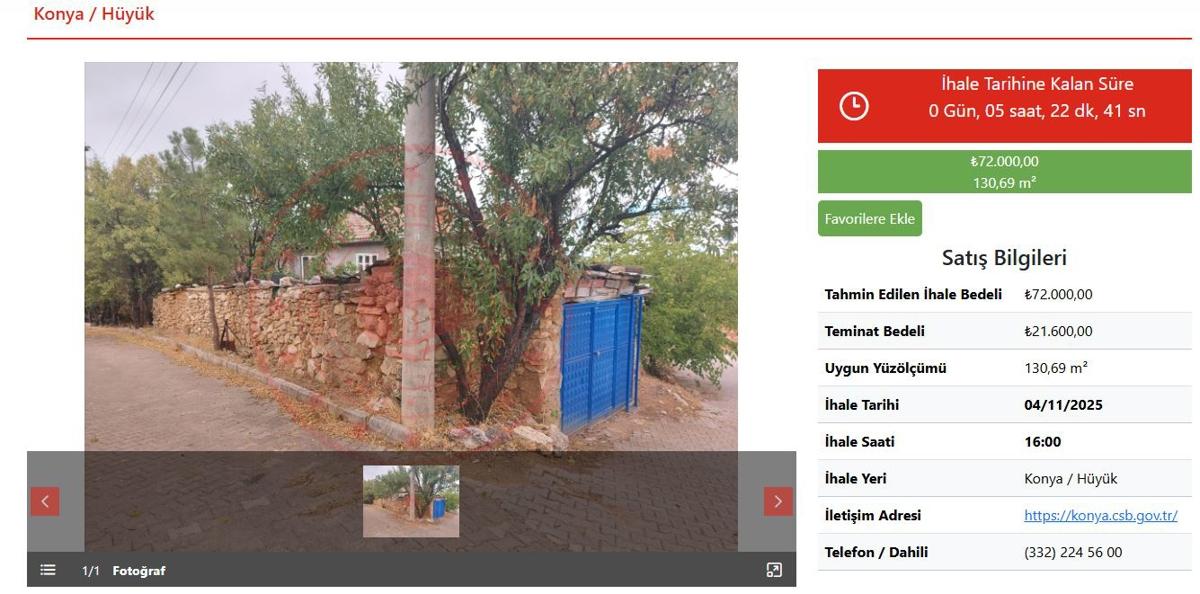Advance to the next photo with the right arrow

point(778,501)
